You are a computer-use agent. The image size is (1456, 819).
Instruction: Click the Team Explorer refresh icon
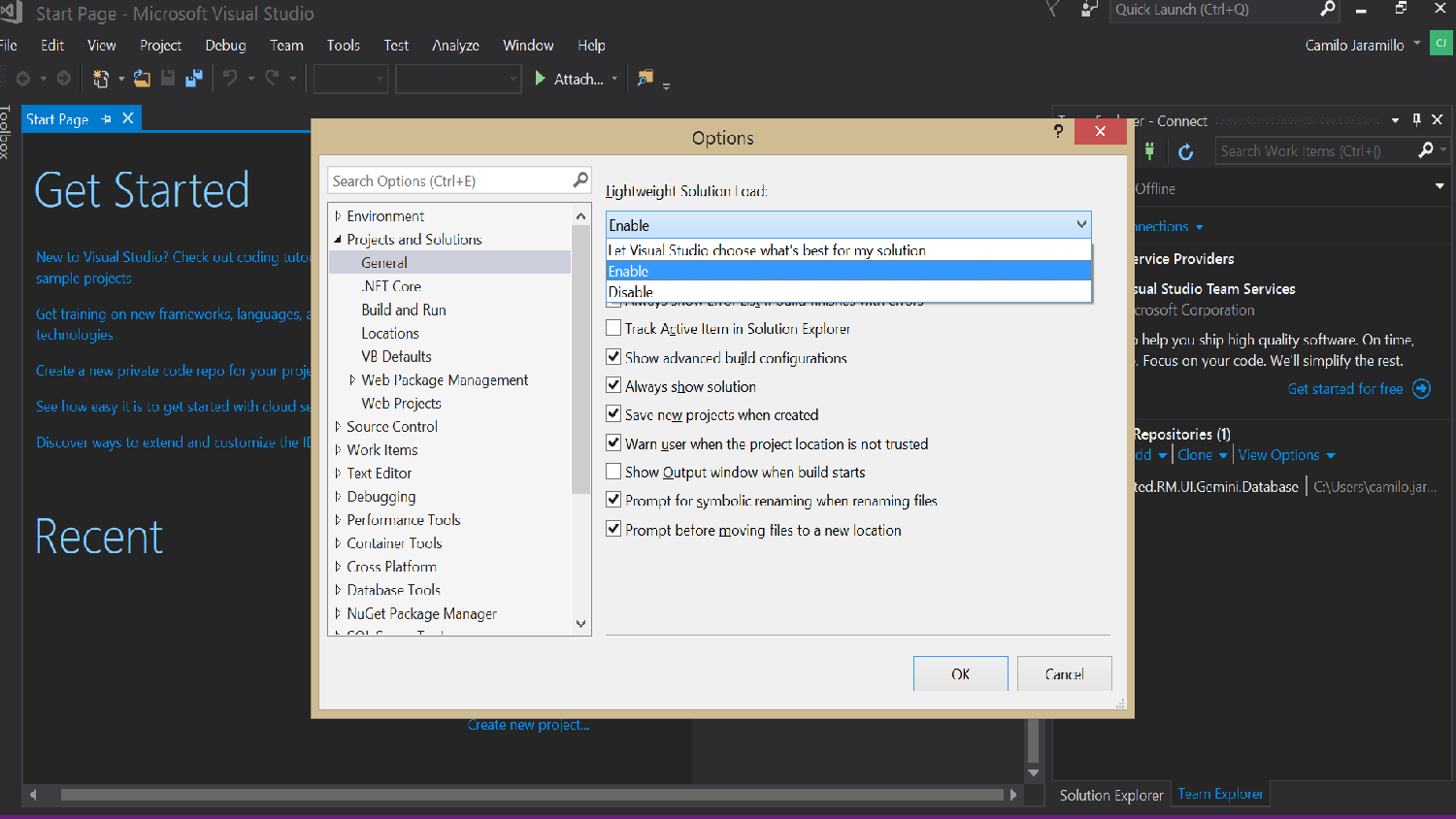1185,151
